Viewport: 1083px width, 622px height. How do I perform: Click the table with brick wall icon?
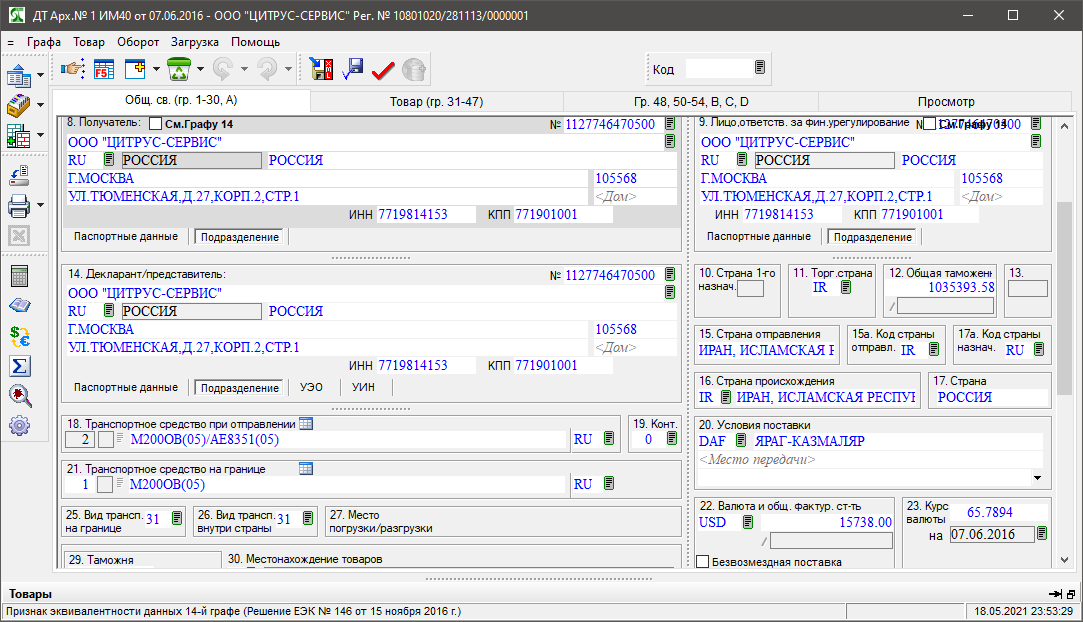[19, 135]
